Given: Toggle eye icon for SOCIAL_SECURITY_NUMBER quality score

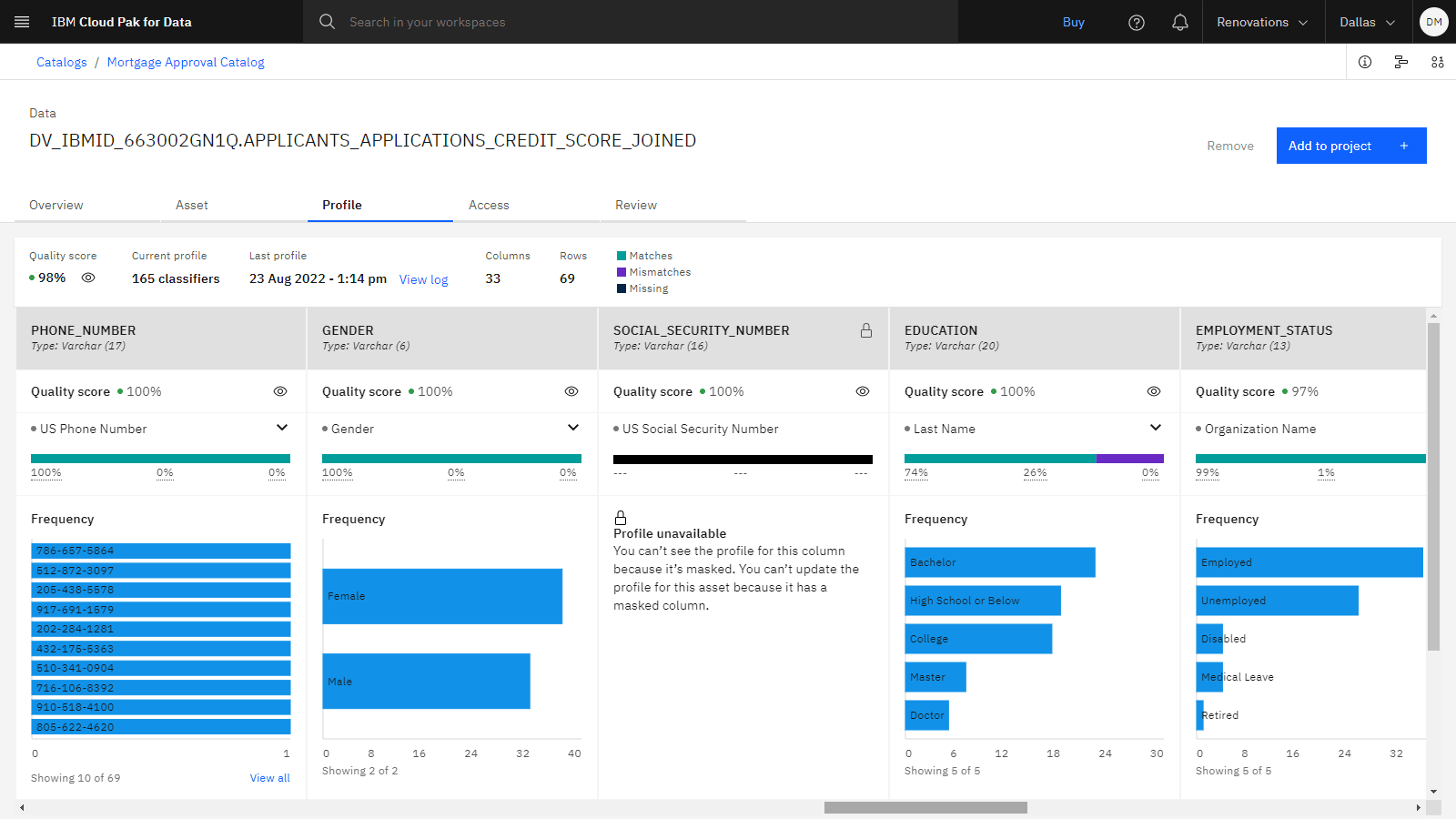Looking at the screenshot, I should (863, 391).
